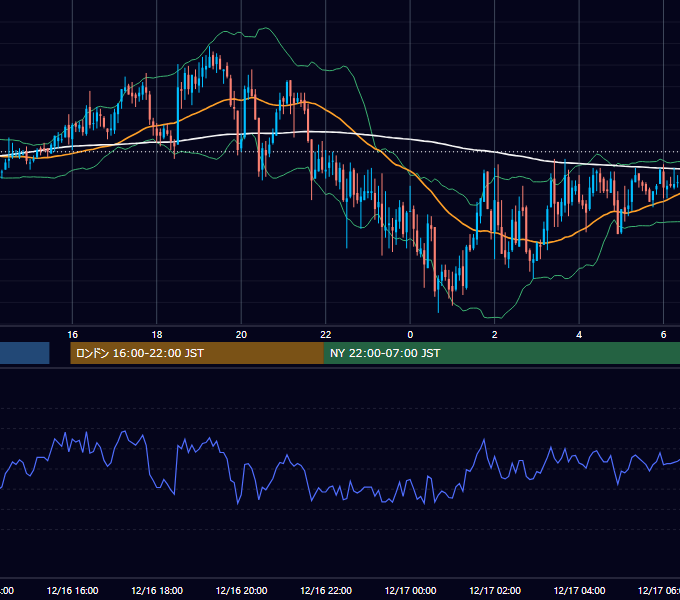Click the 18 hour label on price chart axis
680x600 pixels.
tap(157, 335)
